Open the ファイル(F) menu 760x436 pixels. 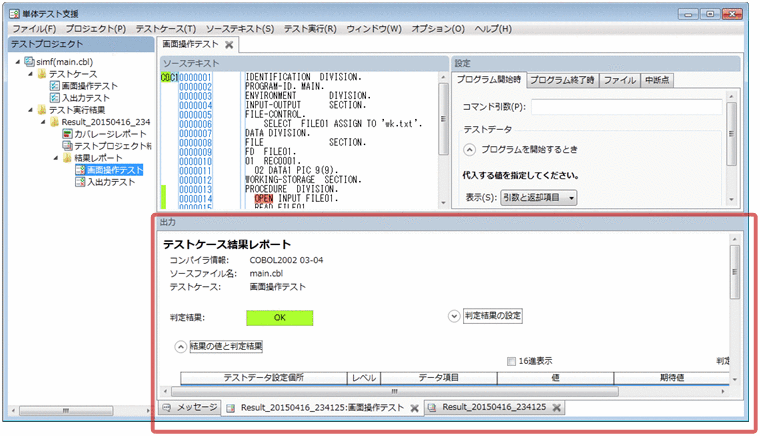coord(34,29)
